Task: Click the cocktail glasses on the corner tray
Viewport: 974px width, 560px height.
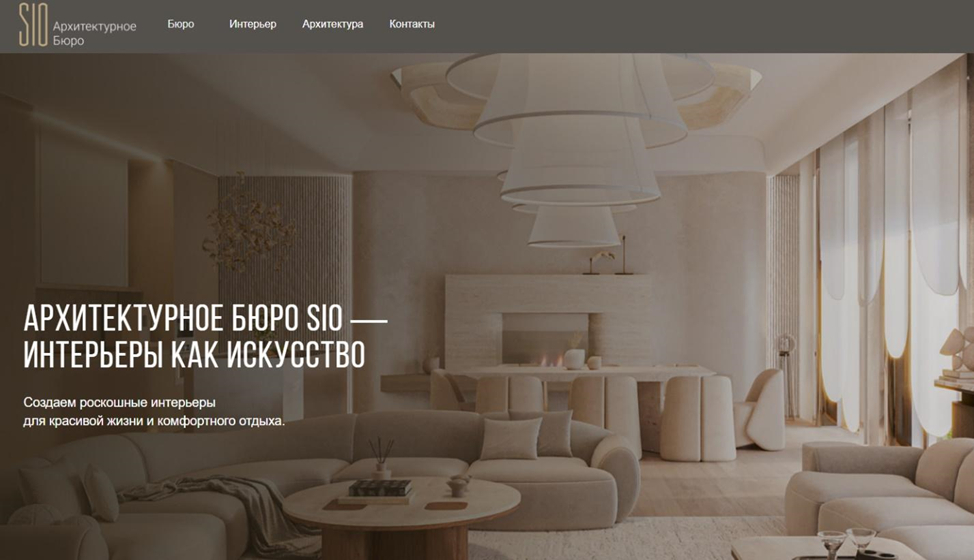Action: click(845, 543)
